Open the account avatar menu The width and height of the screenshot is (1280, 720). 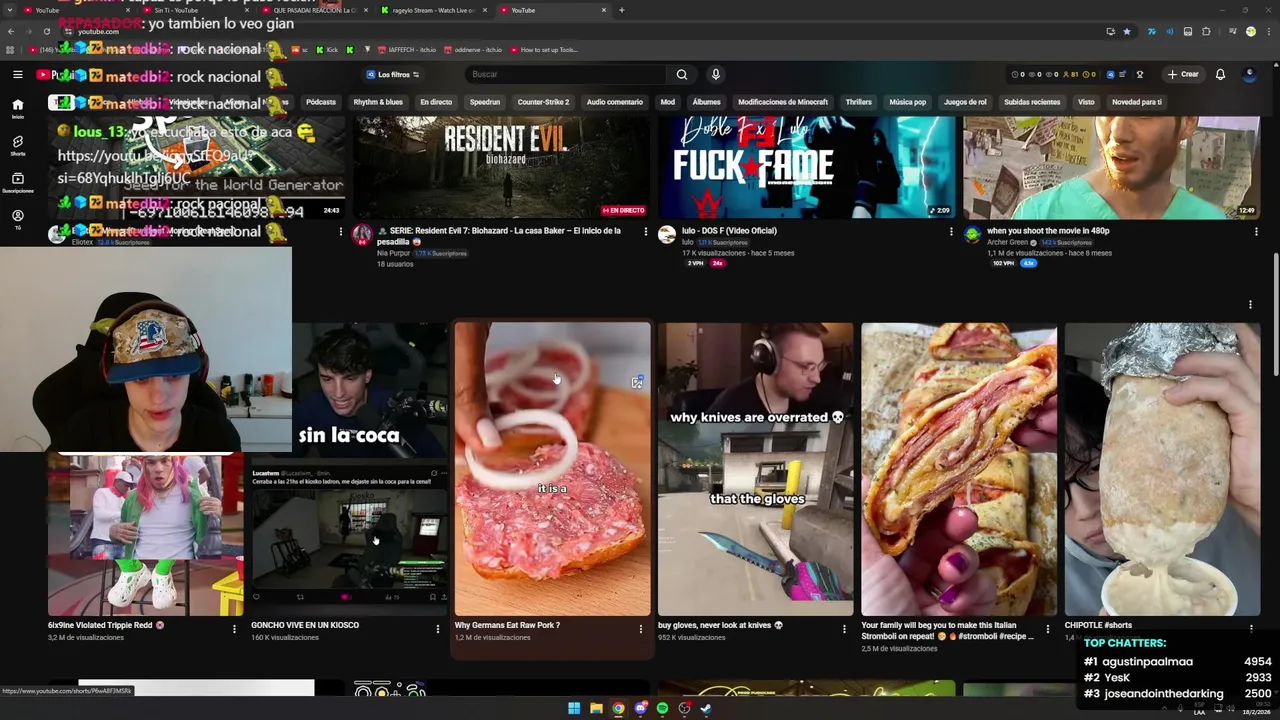(x=1249, y=74)
